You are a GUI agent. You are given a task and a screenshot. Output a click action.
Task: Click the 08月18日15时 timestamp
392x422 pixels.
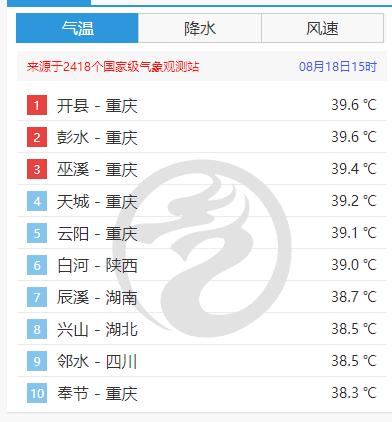(338, 67)
